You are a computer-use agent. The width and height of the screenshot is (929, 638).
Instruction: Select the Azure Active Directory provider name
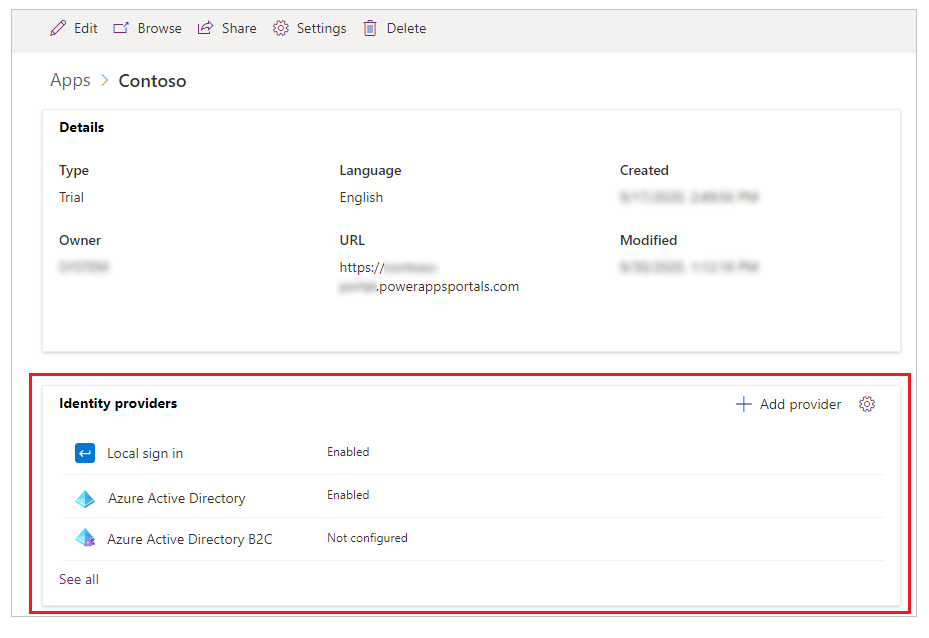click(x=177, y=499)
